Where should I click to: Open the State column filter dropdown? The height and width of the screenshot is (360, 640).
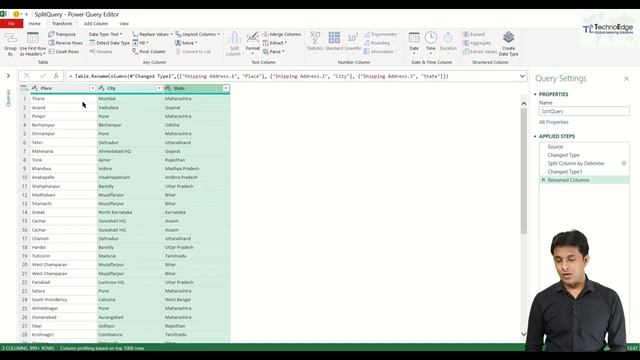[x=226, y=88]
